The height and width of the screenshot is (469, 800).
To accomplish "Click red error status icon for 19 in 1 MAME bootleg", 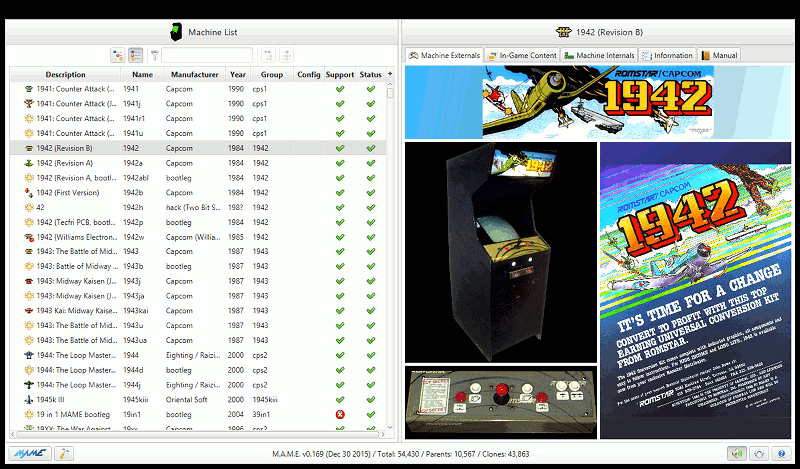I will (x=340, y=414).
